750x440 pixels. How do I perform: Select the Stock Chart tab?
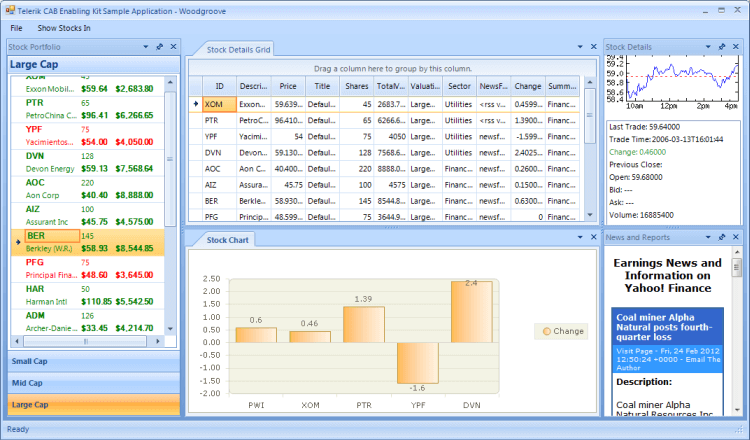(x=227, y=240)
